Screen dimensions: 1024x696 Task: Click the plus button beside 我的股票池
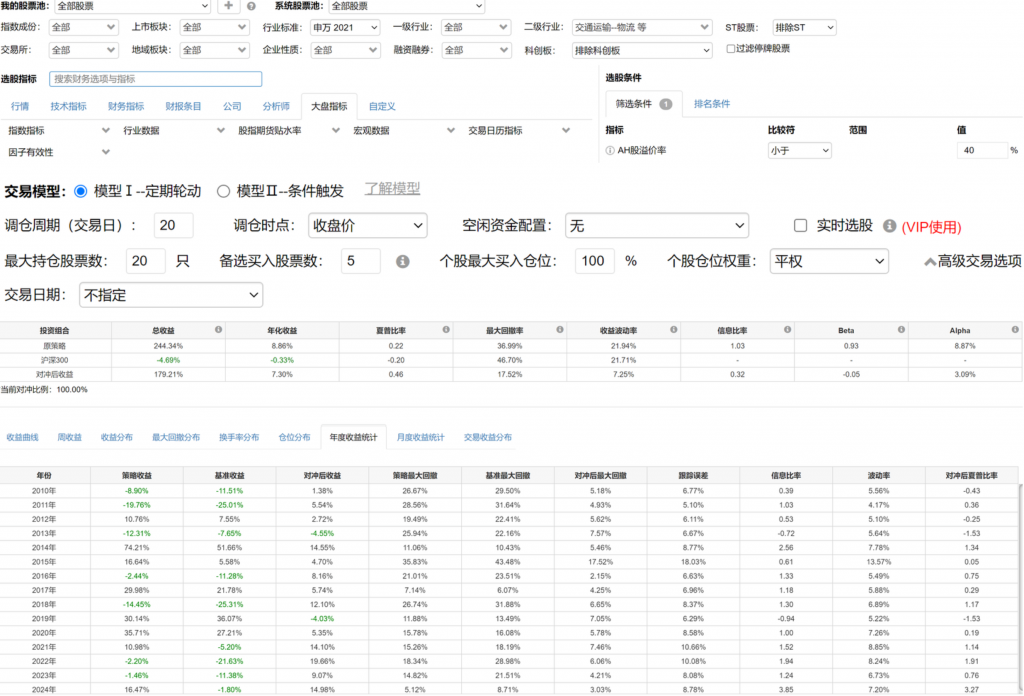229,6
